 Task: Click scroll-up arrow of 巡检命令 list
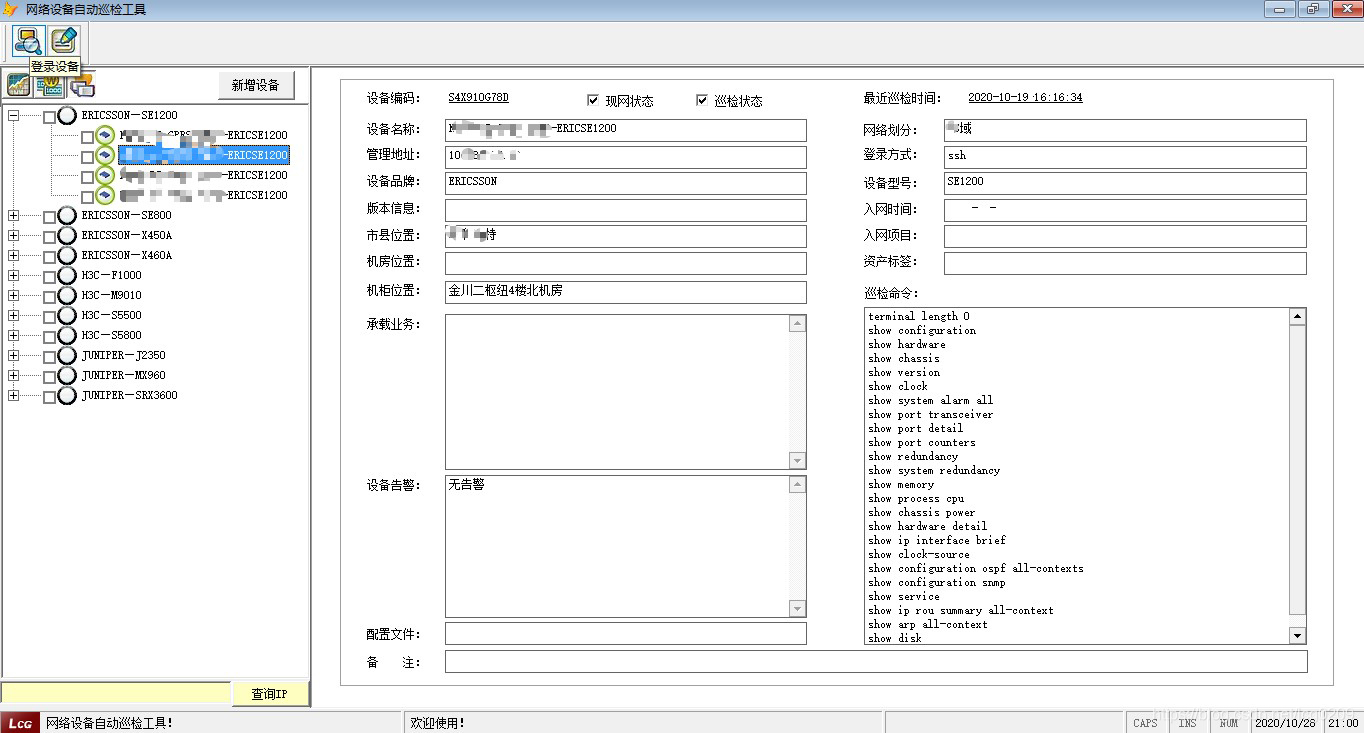pyautogui.click(x=1297, y=317)
